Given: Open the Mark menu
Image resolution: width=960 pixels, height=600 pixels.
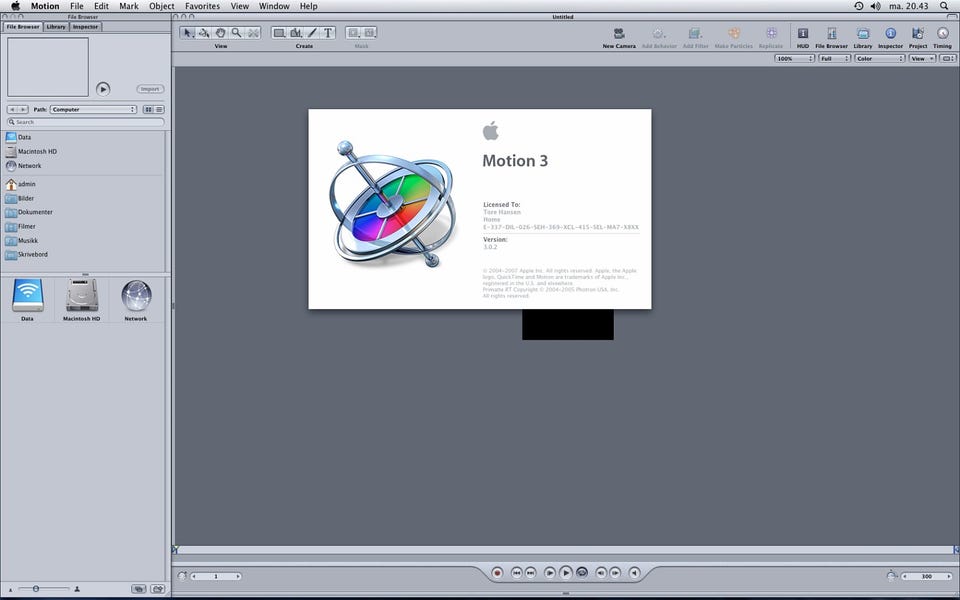Looking at the screenshot, I should (129, 6).
